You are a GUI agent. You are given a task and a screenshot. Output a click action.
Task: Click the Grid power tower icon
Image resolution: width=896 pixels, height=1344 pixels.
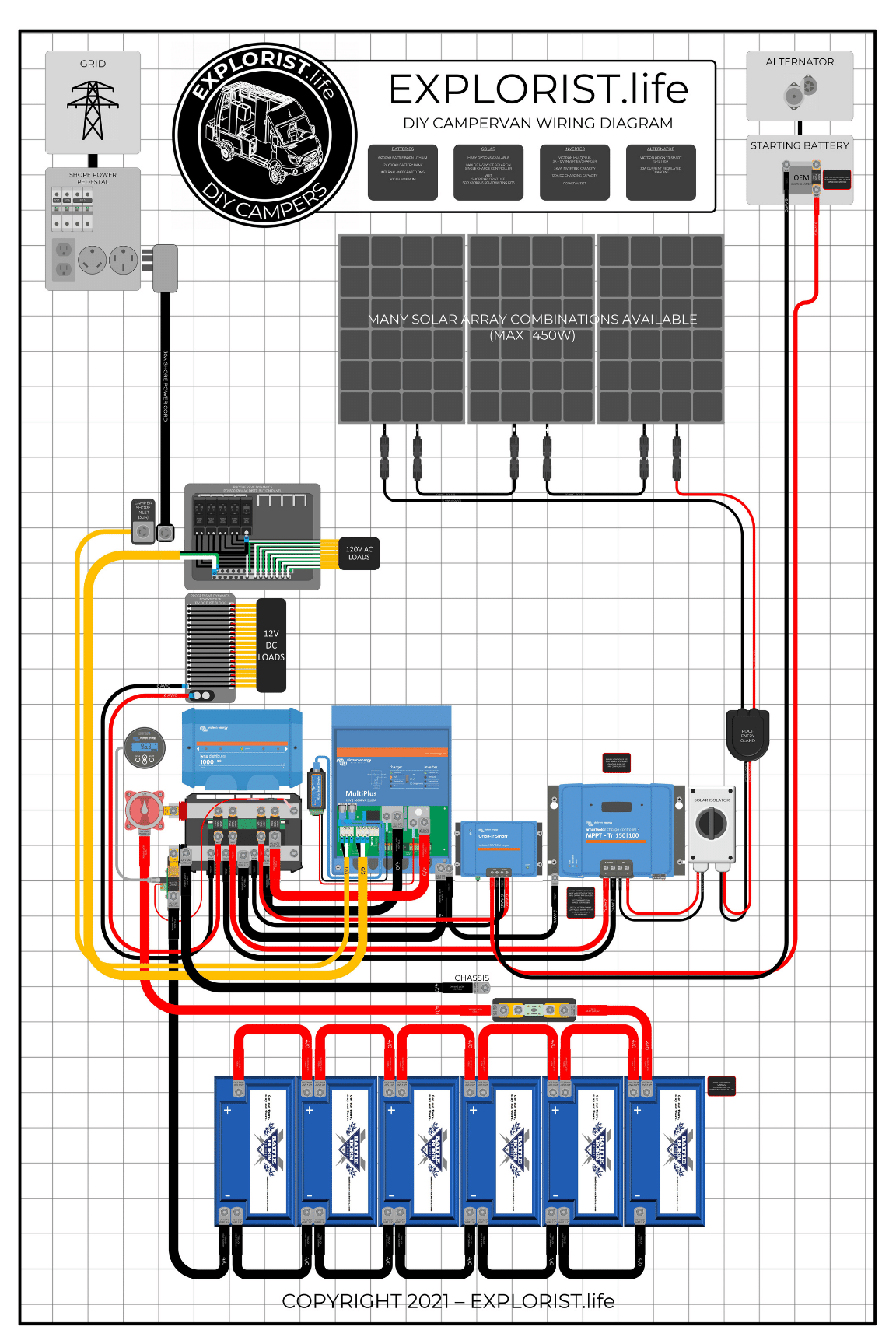[x=93, y=109]
